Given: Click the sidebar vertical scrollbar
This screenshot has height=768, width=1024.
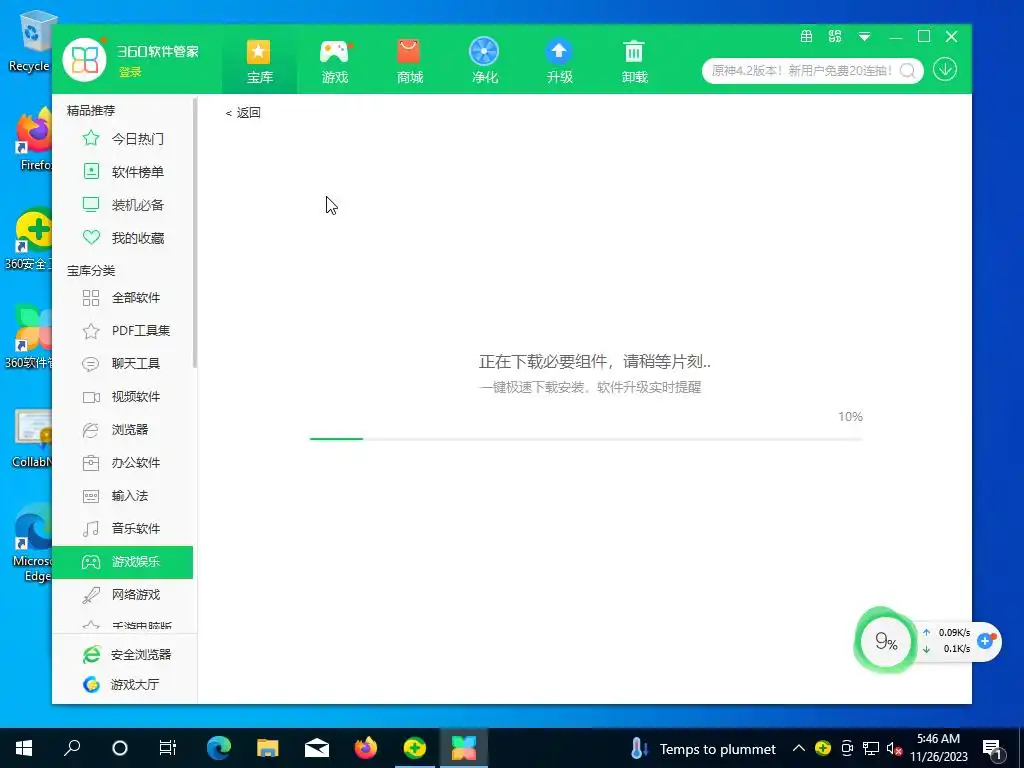Looking at the screenshot, I should [195, 233].
